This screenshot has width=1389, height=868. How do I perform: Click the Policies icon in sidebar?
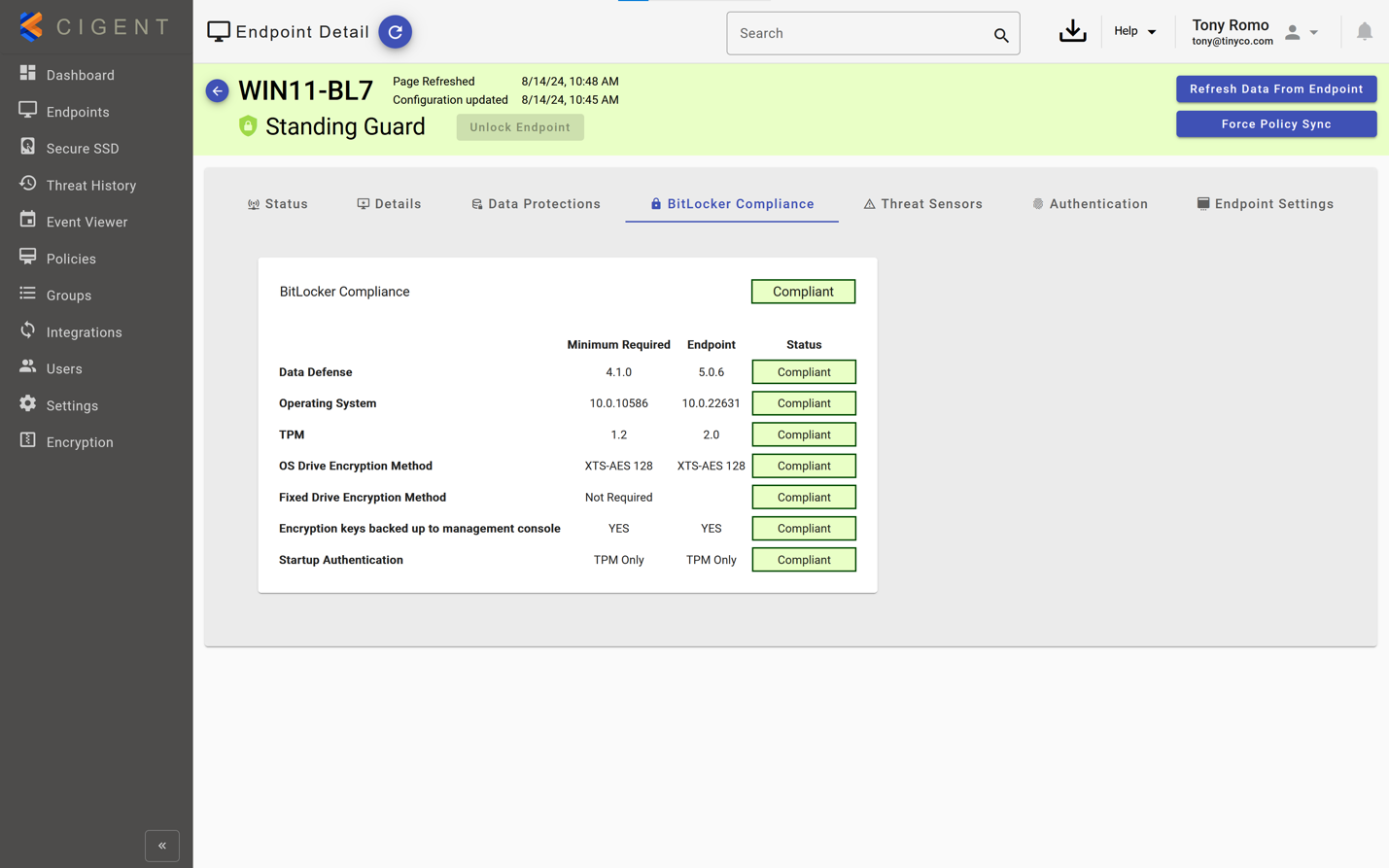click(x=27, y=257)
